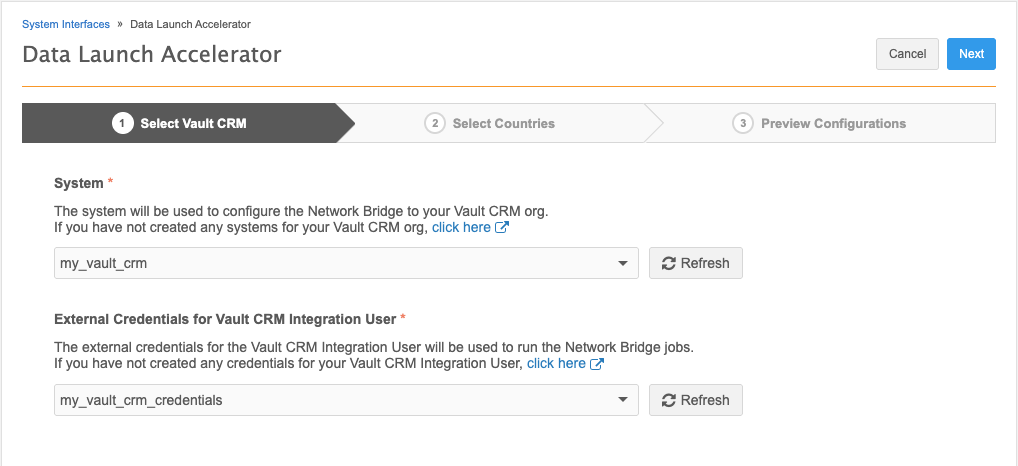The height and width of the screenshot is (466, 1018).
Task: Expand the External Credentials dropdown arrow
Action: point(623,400)
